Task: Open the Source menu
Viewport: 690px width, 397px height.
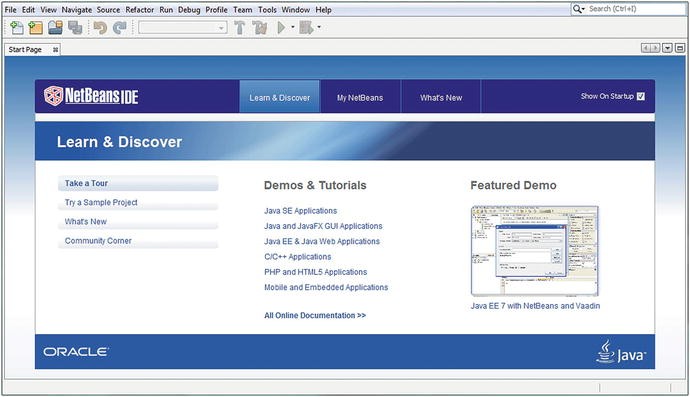Action: (x=108, y=10)
